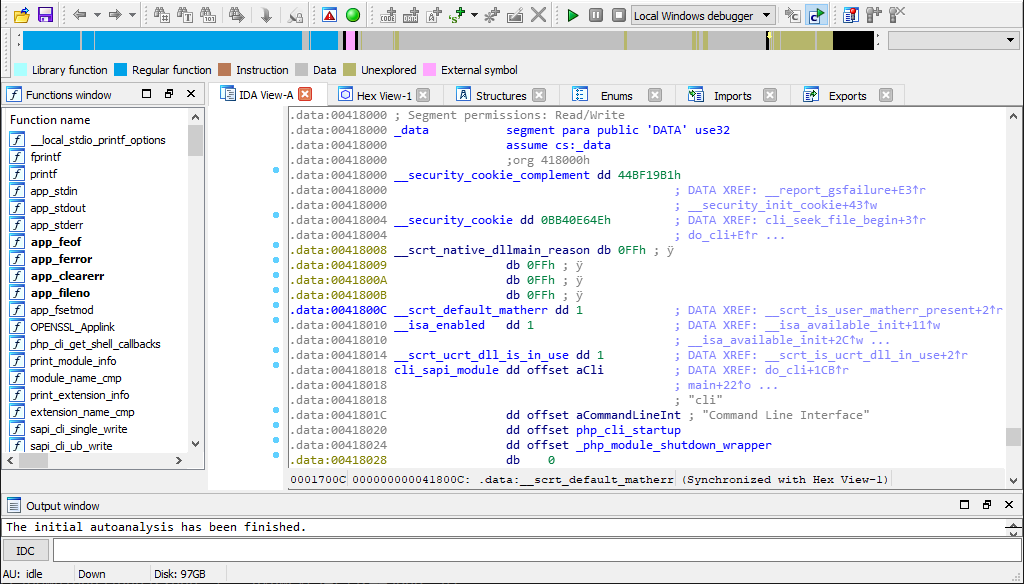The height and width of the screenshot is (584, 1024).
Task: Click the Pause process button
Action: click(x=596, y=15)
